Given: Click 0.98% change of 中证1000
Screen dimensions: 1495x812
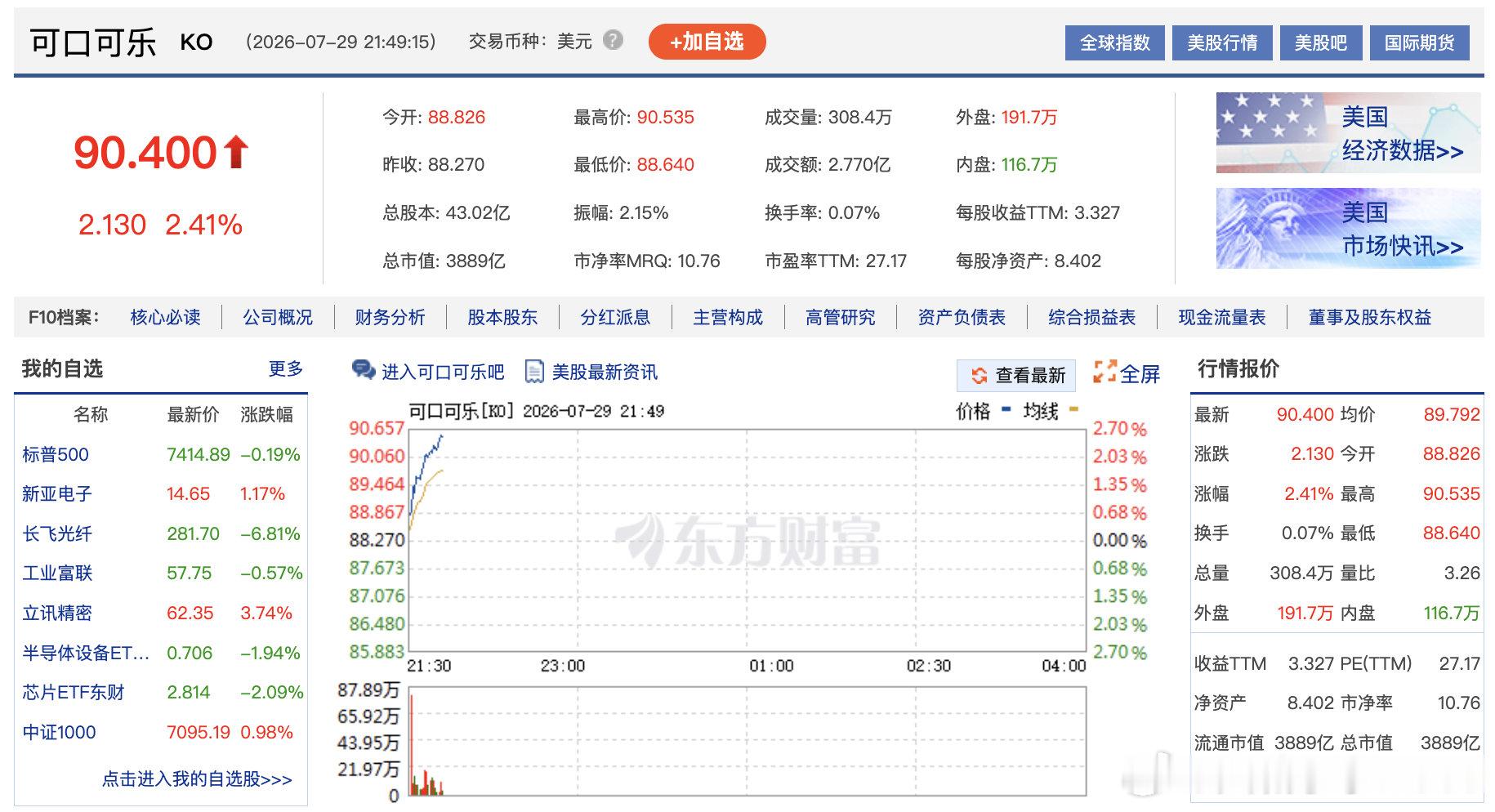Looking at the screenshot, I should [266, 732].
